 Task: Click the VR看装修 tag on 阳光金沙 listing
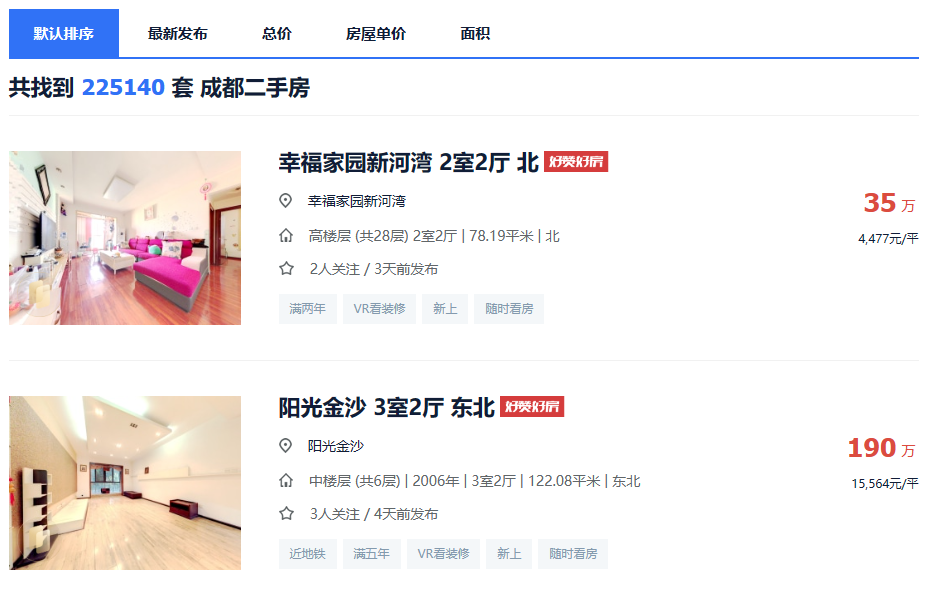point(443,554)
